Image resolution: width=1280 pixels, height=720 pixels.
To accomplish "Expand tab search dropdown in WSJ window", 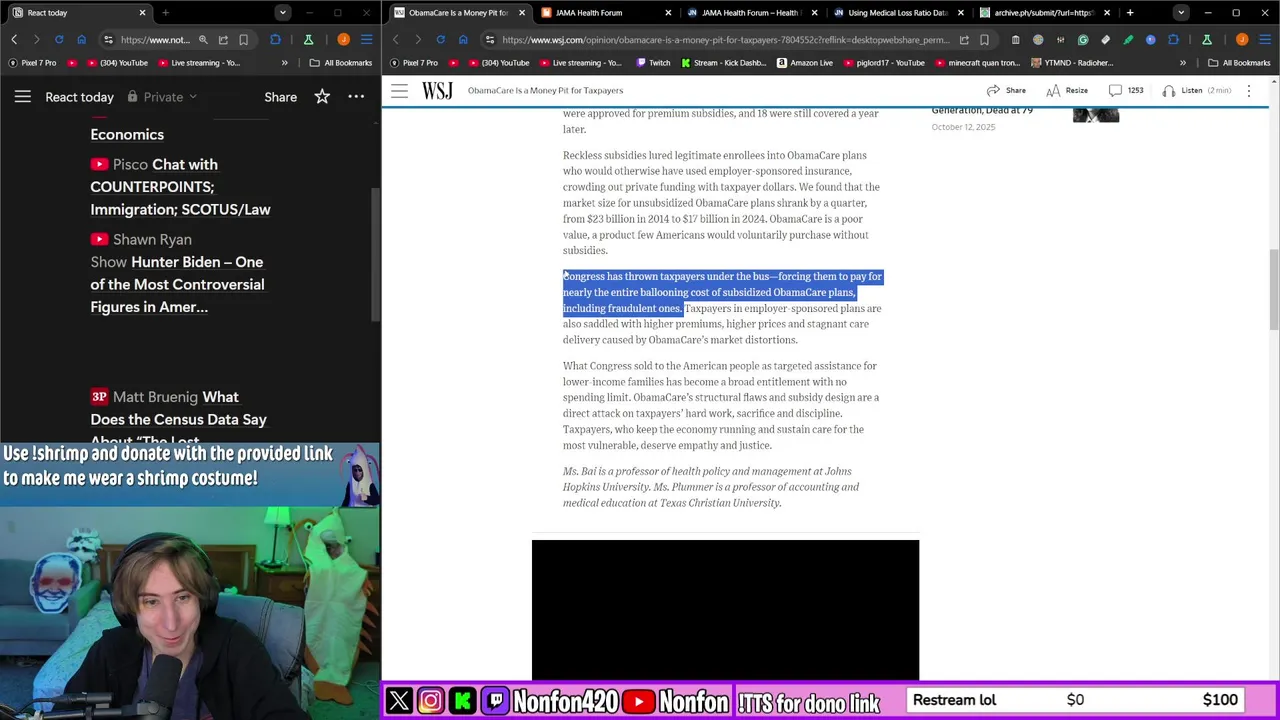I will pos(1181,13).
